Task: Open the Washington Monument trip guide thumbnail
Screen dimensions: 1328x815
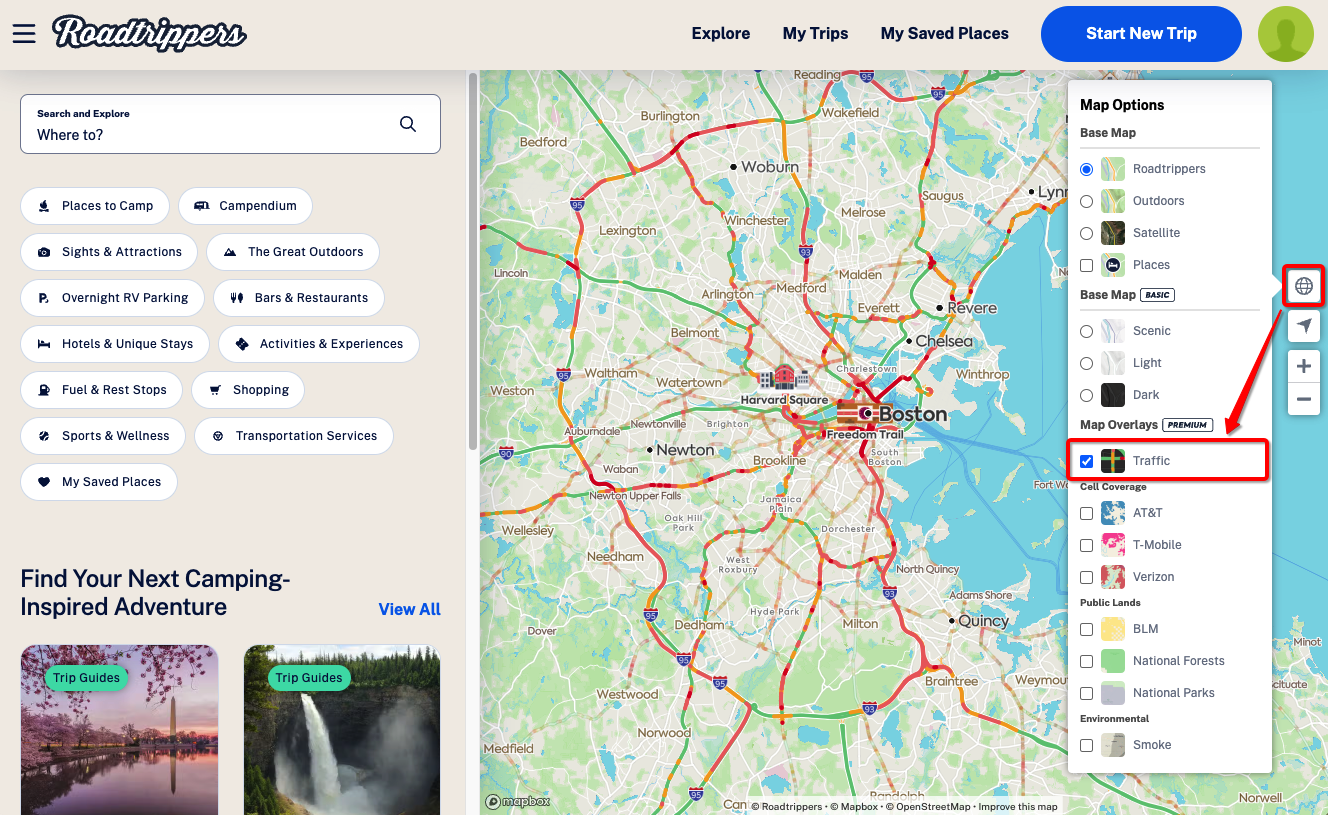Action: click(x=119, y=730)
